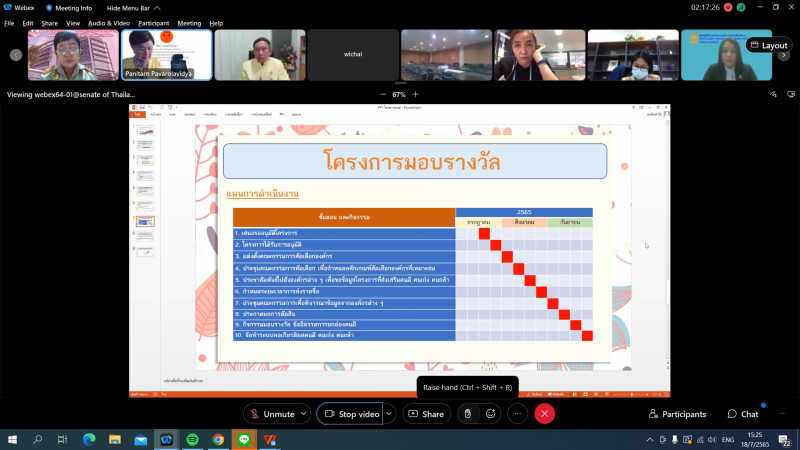Open the File menu
This screenshot has height=450, width=800.
tap(9, 23)
